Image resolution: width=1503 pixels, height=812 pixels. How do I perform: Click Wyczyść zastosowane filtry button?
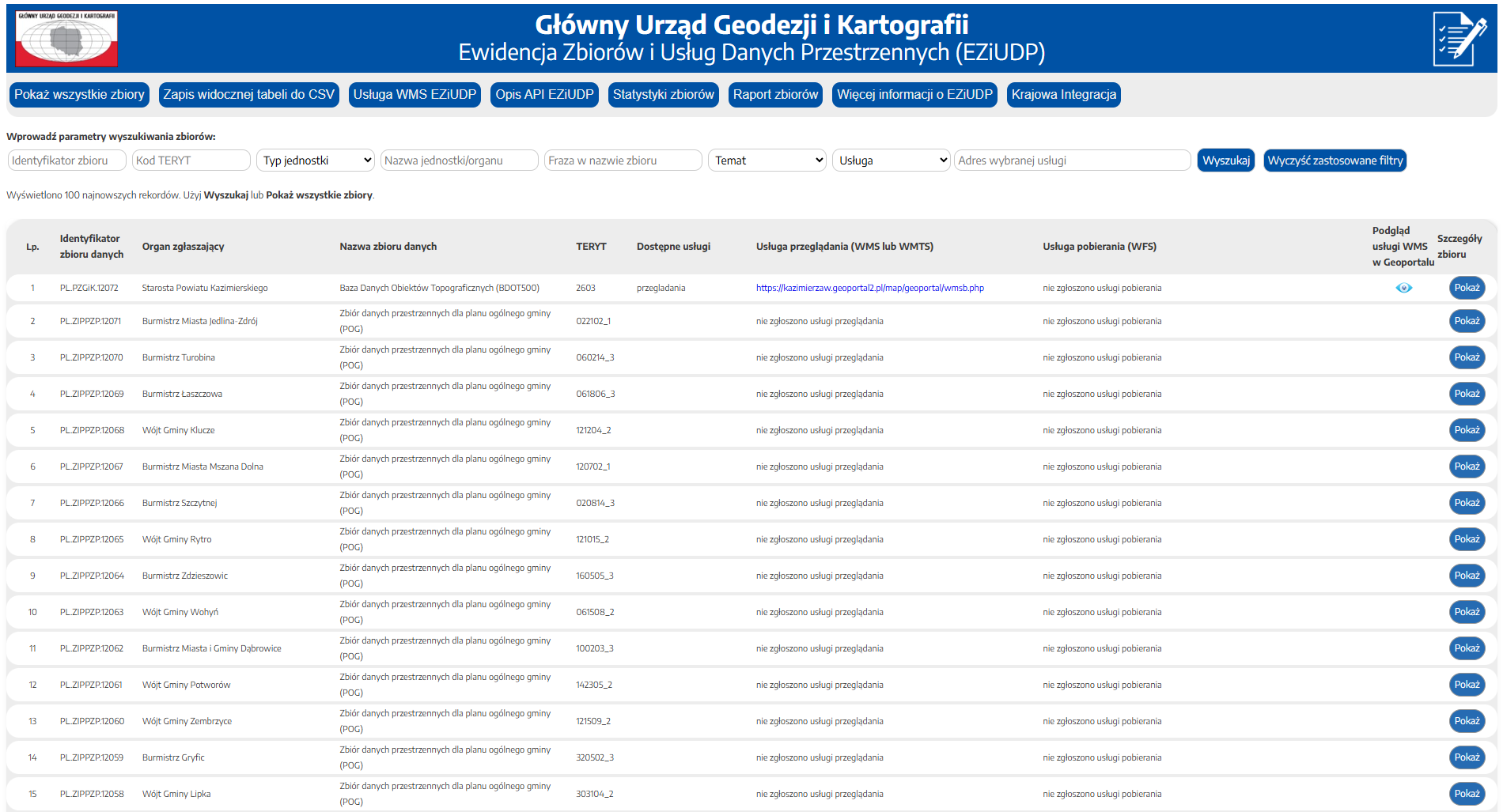[1335, 161]
